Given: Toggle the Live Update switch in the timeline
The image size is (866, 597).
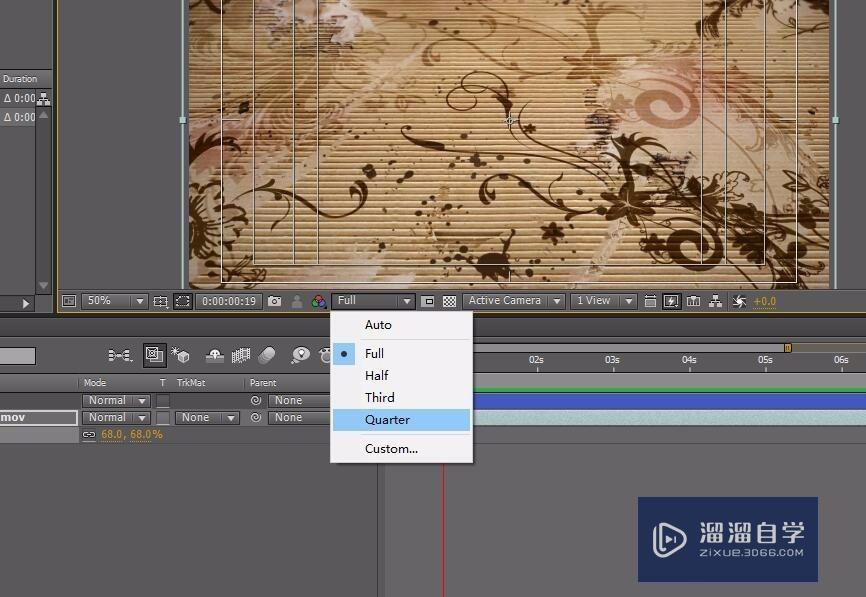Looking at the screenshot, I should click(x=155, y=355).
